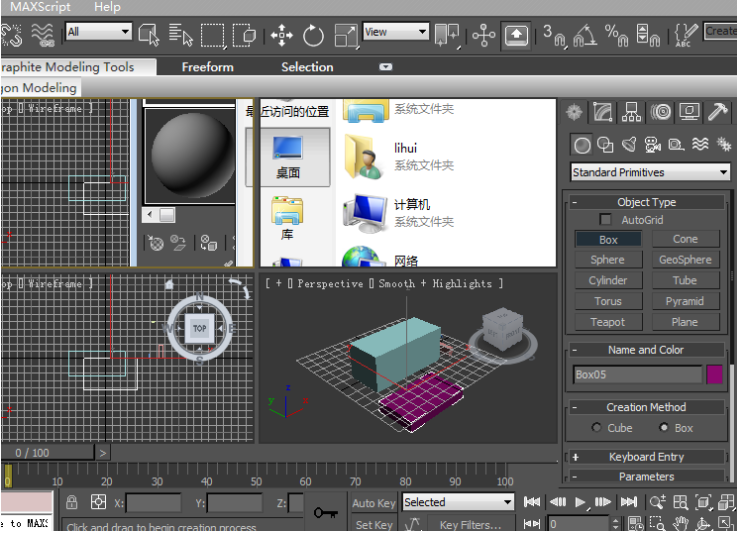Image resolution: width=737 pixels, height=533 pixels.
Task: Click the Teapot object type button
Action: pyautogui.click(x=607, y=322)
